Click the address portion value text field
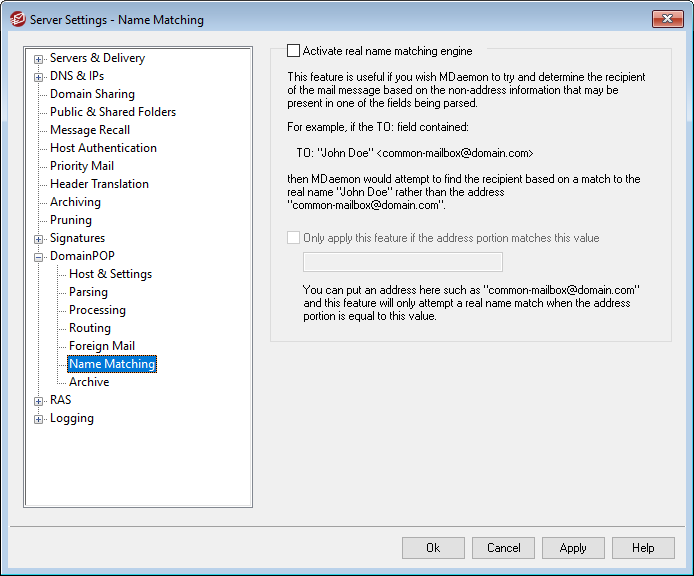 click(x=402, y=262)
